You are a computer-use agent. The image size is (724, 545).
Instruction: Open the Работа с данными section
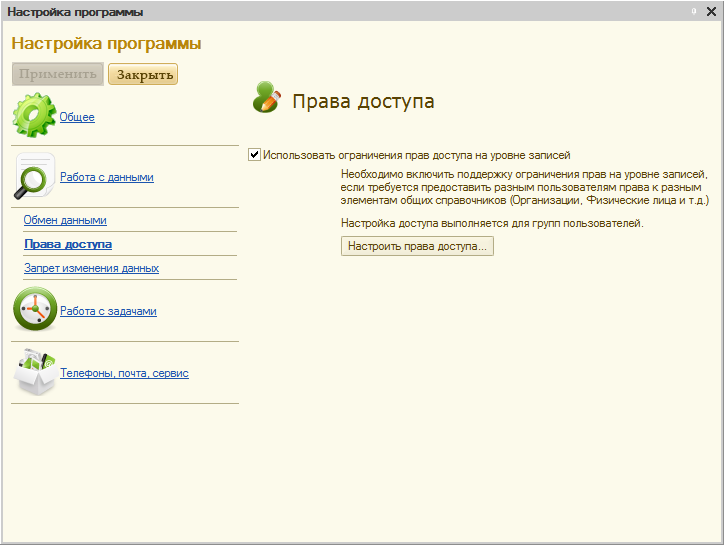[x=107, y=177]
